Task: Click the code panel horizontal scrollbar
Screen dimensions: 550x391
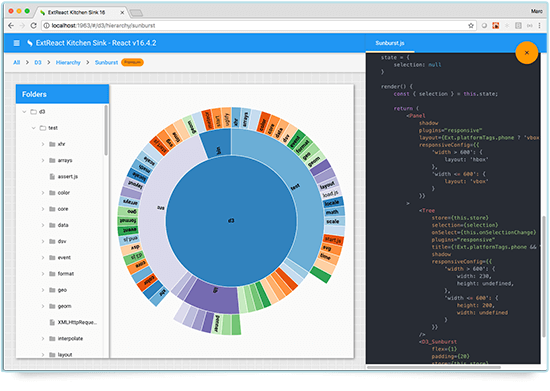Action: tap(434, 368)
